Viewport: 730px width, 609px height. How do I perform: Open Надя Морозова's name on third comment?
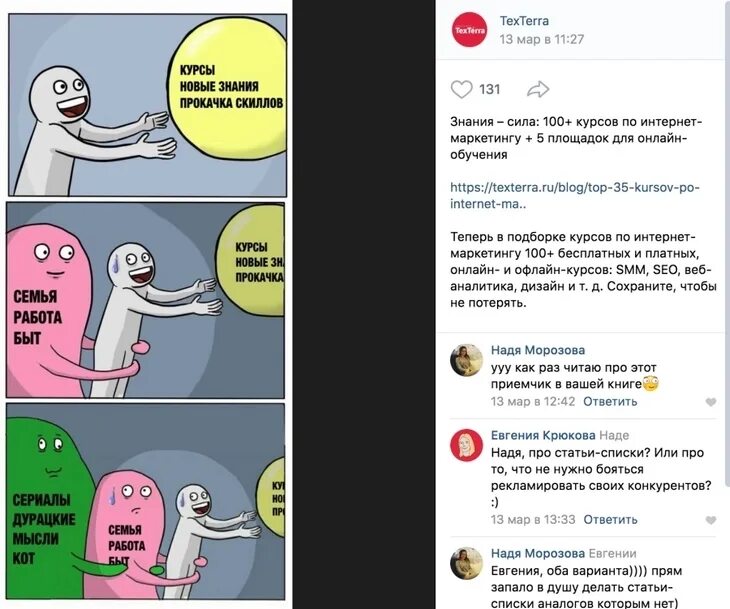(x=538, y=554)
